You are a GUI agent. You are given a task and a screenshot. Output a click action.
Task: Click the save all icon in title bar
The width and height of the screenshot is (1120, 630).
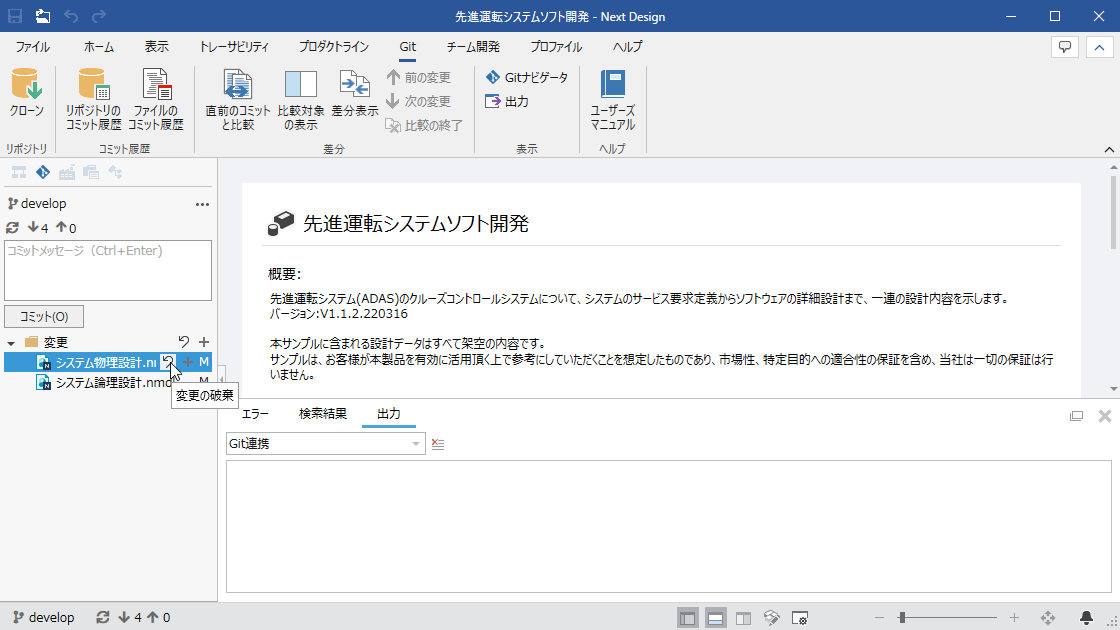(x=43, y=16)
